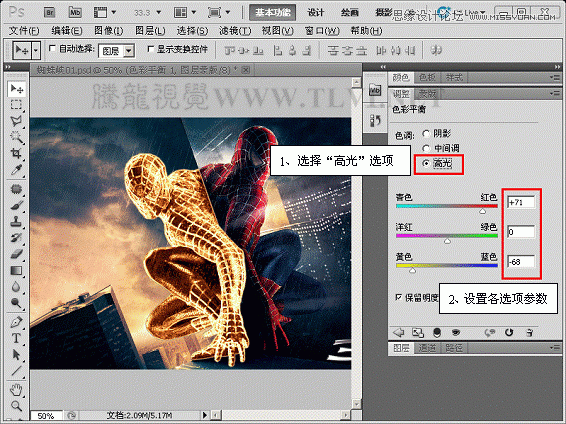Open the Layers panel flyout menu
Image resolution: width=566 pixels, height=424 pixels.
tap(554, 347)
